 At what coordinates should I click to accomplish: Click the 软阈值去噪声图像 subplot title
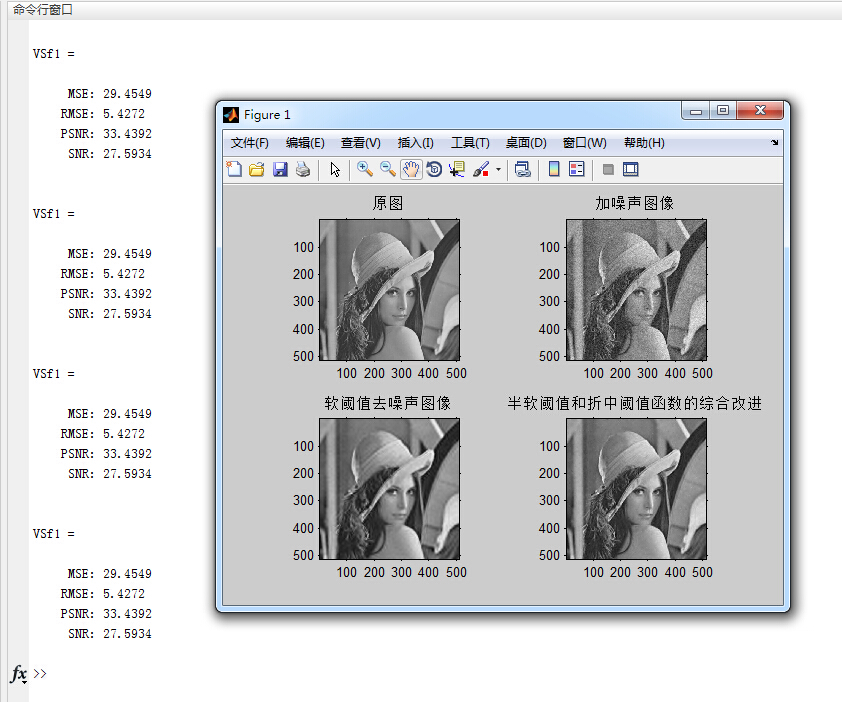tap(388, 403)
